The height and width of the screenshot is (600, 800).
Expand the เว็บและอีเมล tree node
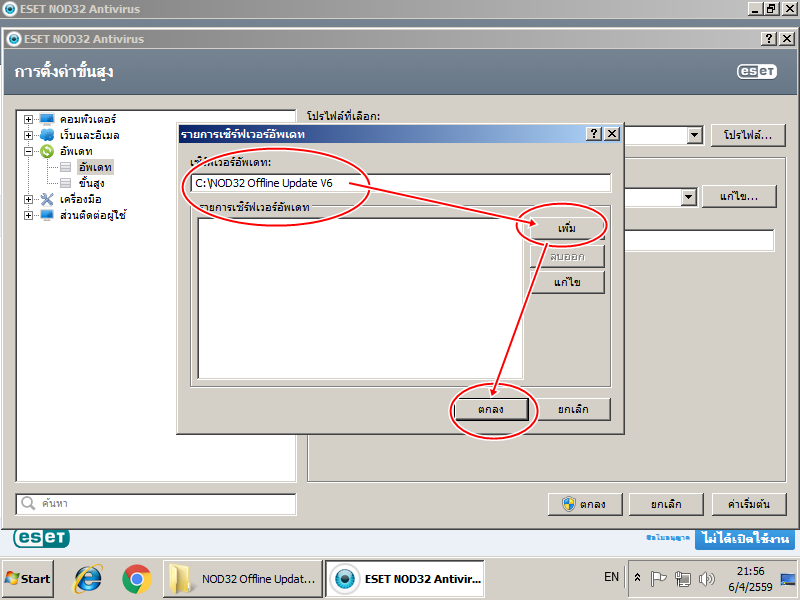(x=29, y=135)
